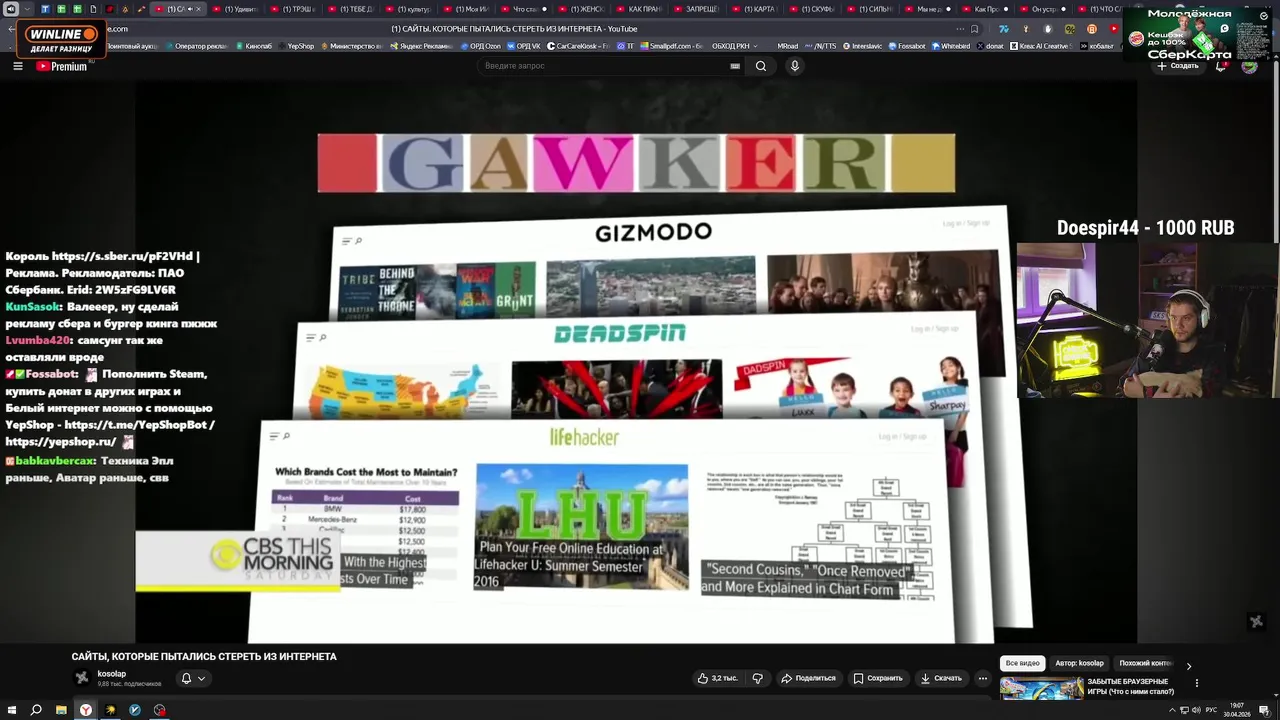Open the Smallpdf.com bookmark
The width and height of the screenshot is (1280, 720).
click(671, 46)
